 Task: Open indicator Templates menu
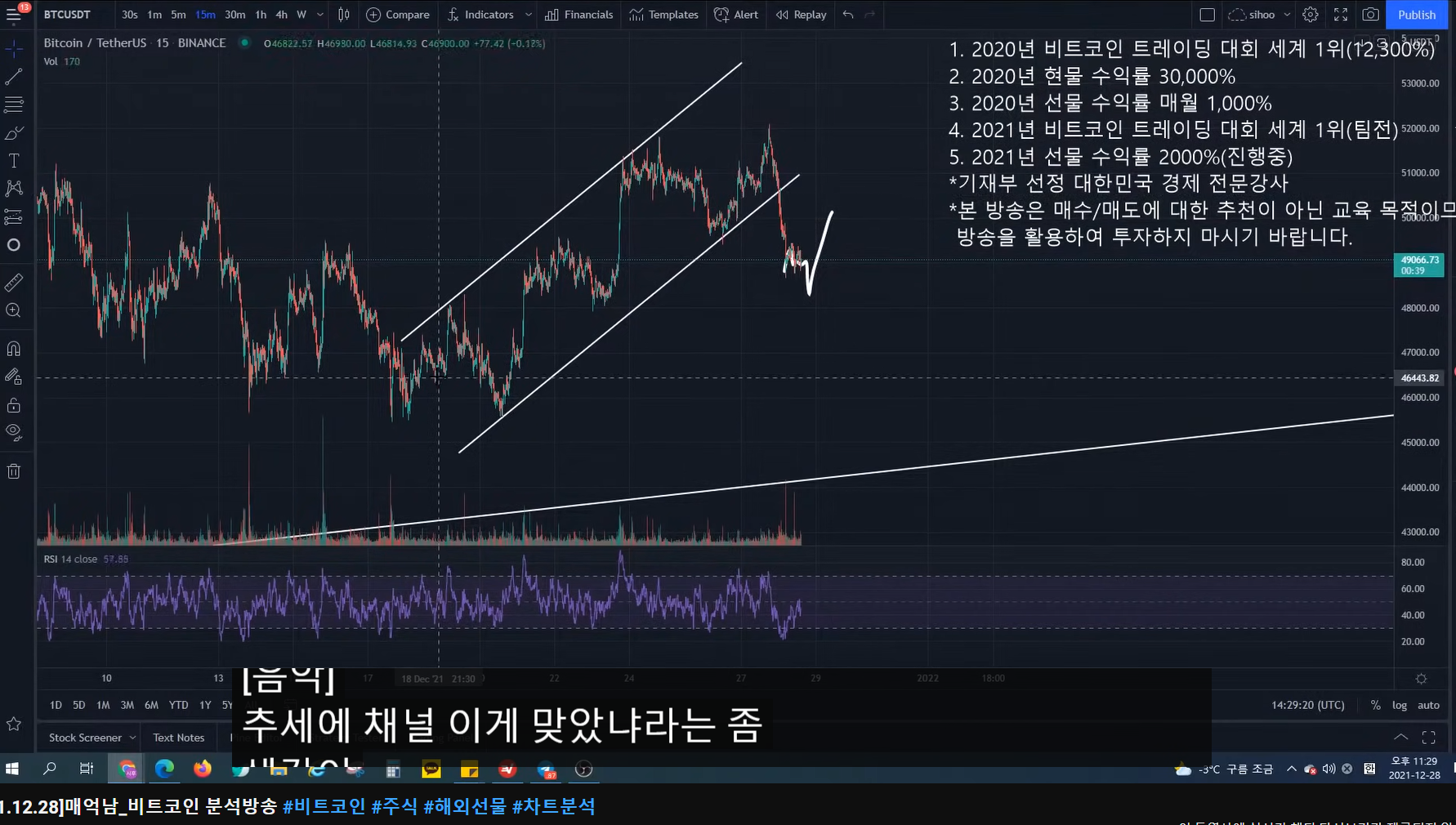tap(663, 15)
